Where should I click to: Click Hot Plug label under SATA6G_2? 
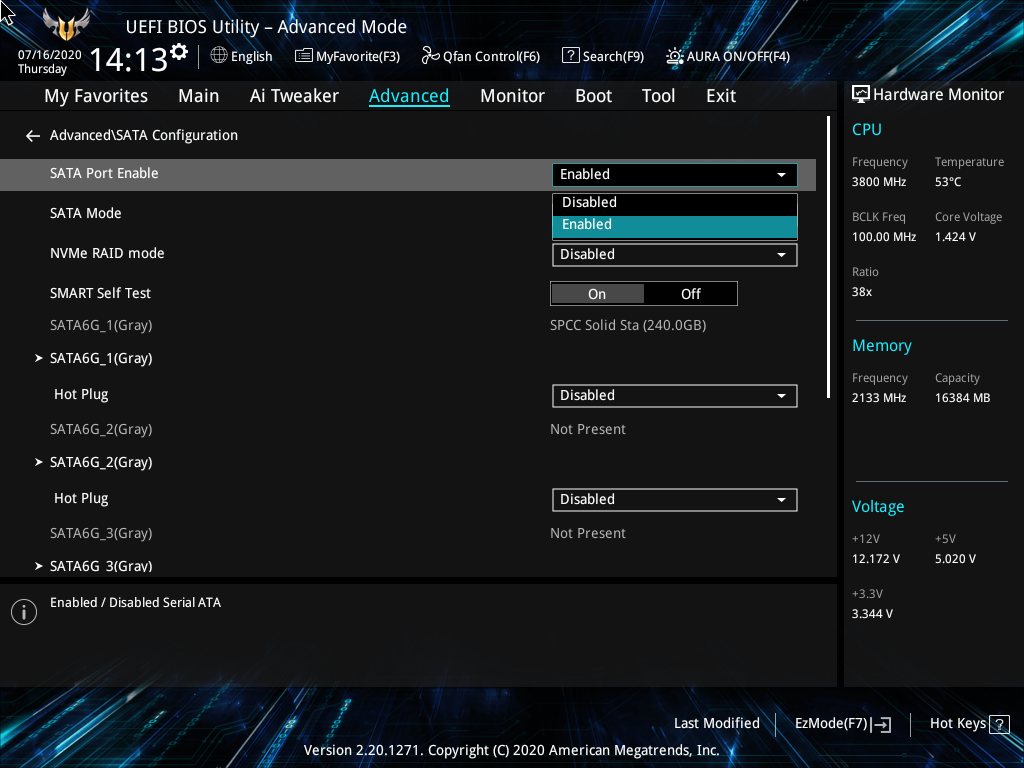pyautogui.click(x=81, y=498)
